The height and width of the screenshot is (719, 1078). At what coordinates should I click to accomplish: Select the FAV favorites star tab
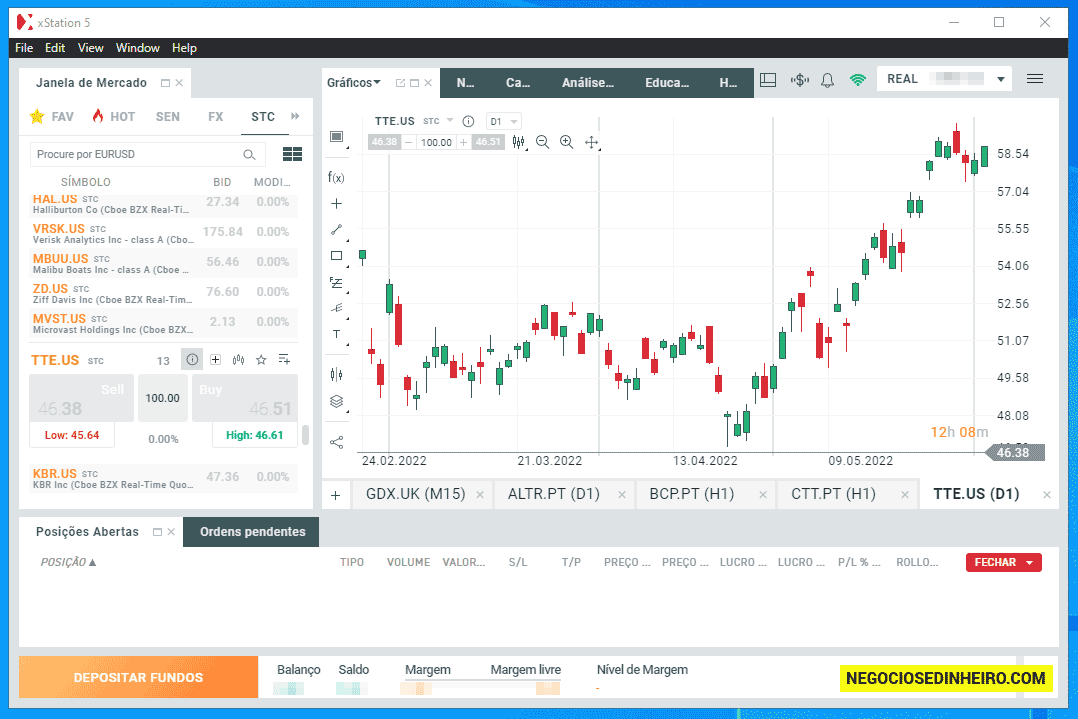point(52,116)
